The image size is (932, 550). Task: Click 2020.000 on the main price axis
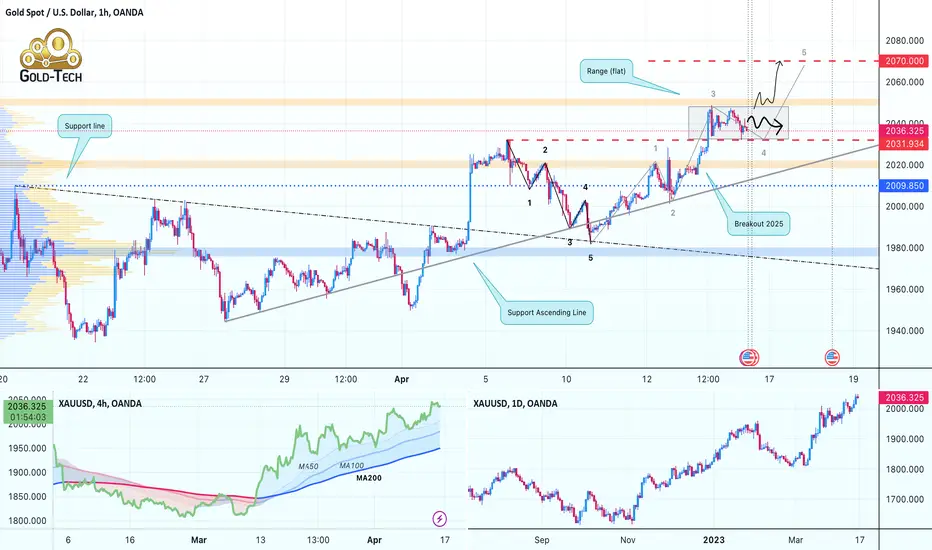[x=905, y=165]
